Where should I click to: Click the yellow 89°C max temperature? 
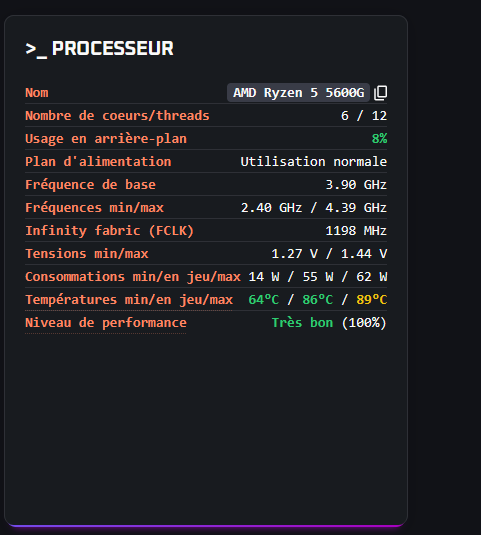tap(371, 300)
